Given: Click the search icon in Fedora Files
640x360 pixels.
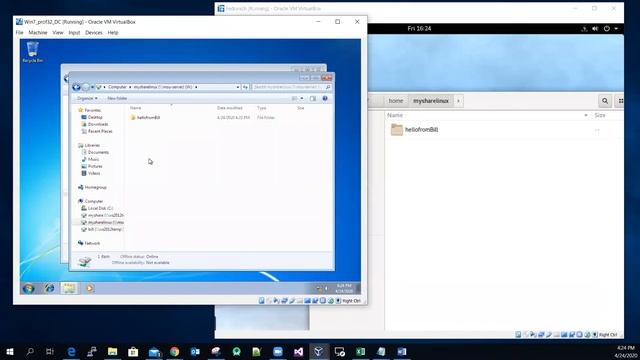Looking at the screenshot, I should point(605,101).
